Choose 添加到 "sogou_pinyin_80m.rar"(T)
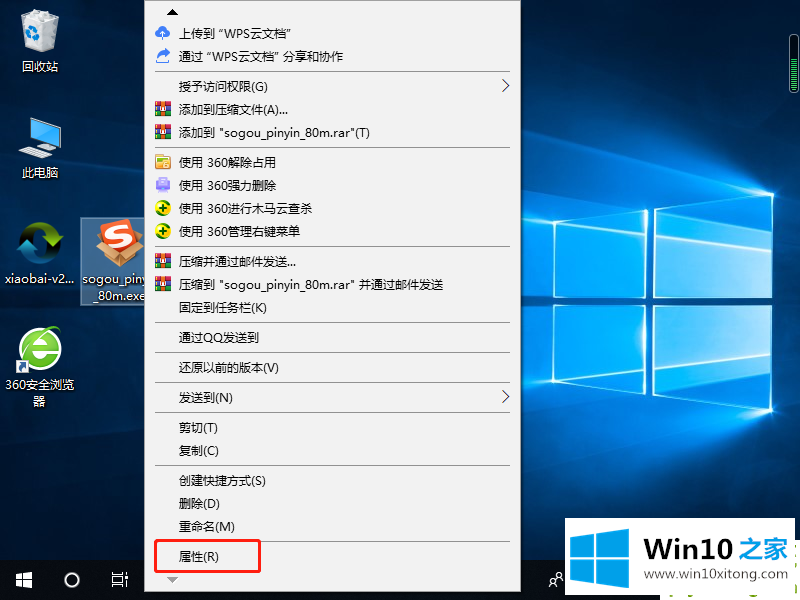This screenshot has width=800, height=600. (x=333, y=133)
